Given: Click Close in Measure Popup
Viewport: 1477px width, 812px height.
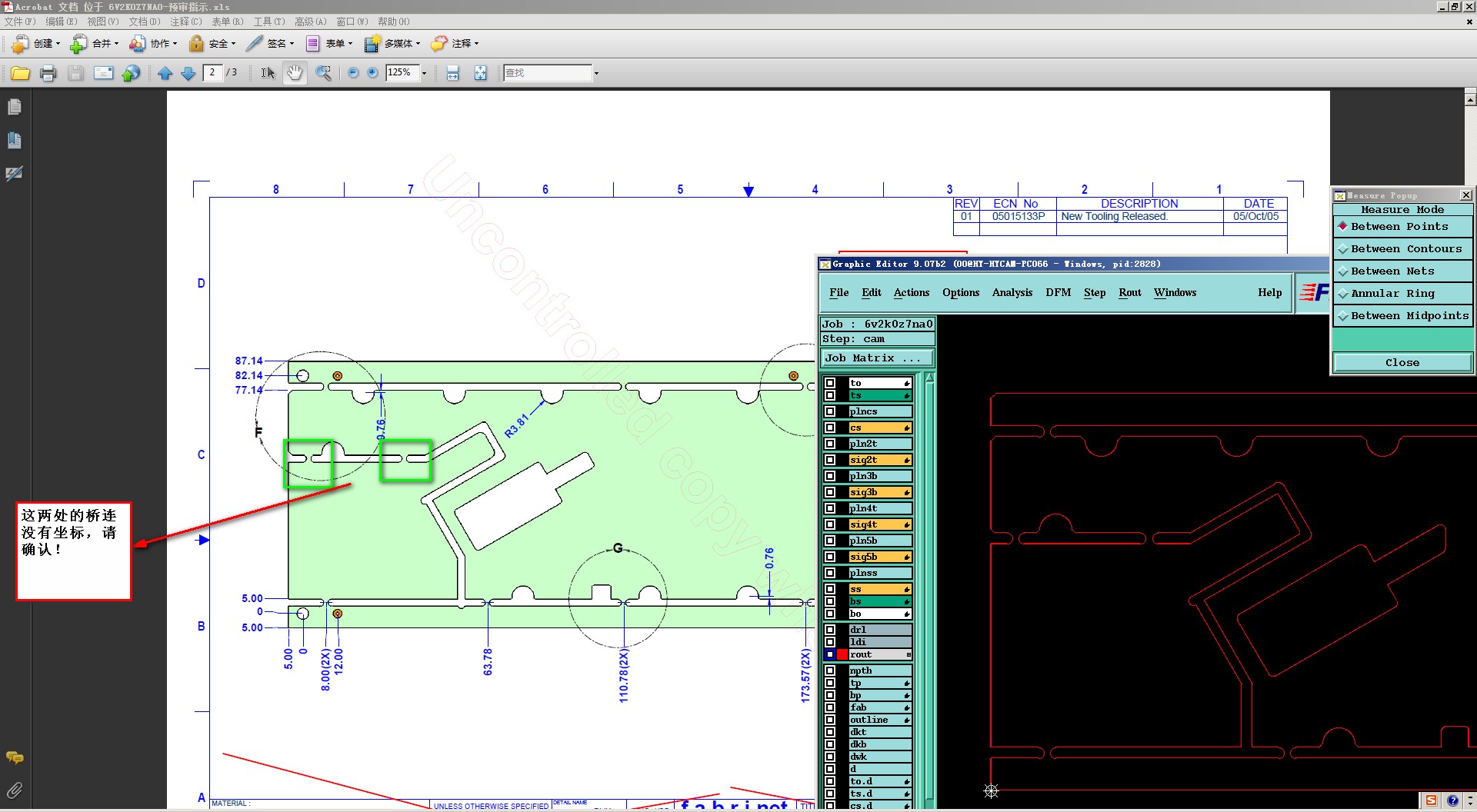Looking at the screenshot, I should click(x=1402, y=363).
